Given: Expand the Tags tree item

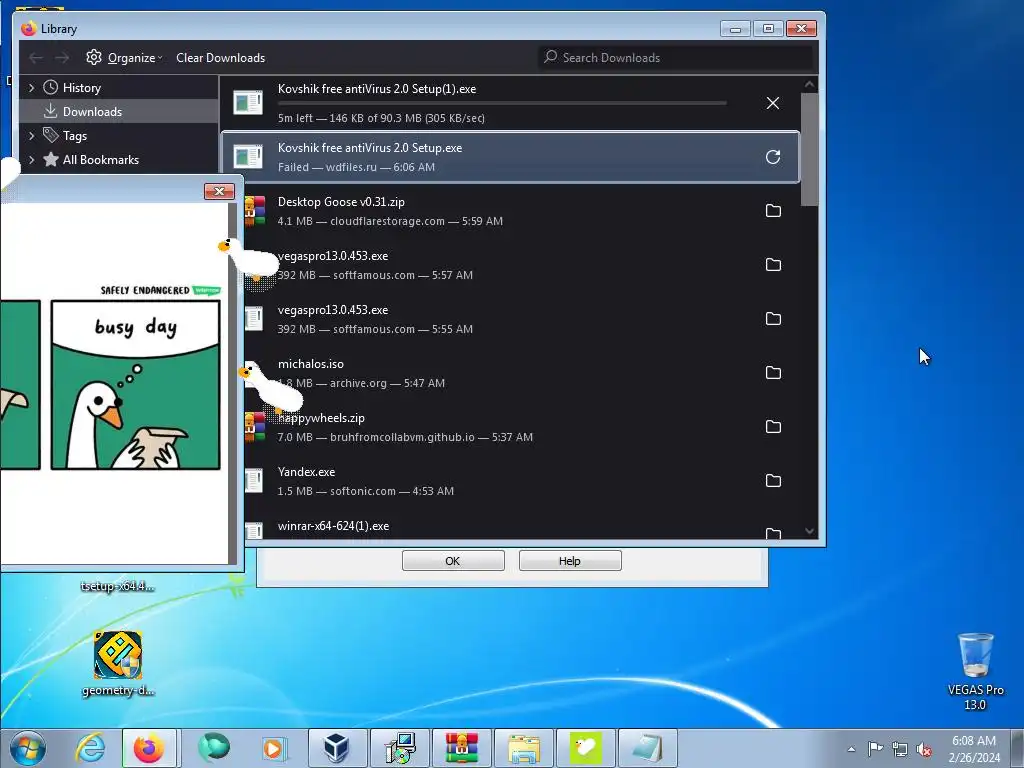Looking at the screenshot, I should pyautogui.click(x=31, y=135).
